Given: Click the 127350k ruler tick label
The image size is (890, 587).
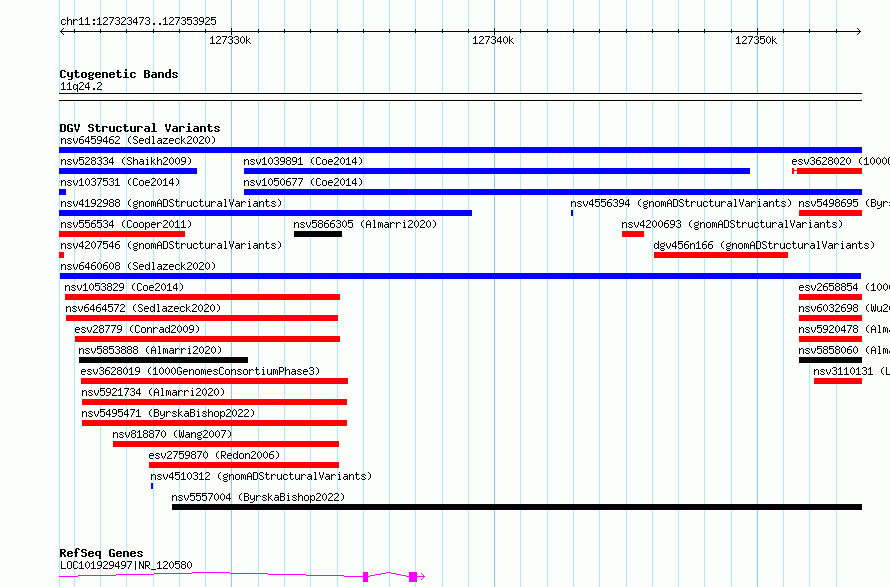Looking at the screenshot, I should 756,40.
